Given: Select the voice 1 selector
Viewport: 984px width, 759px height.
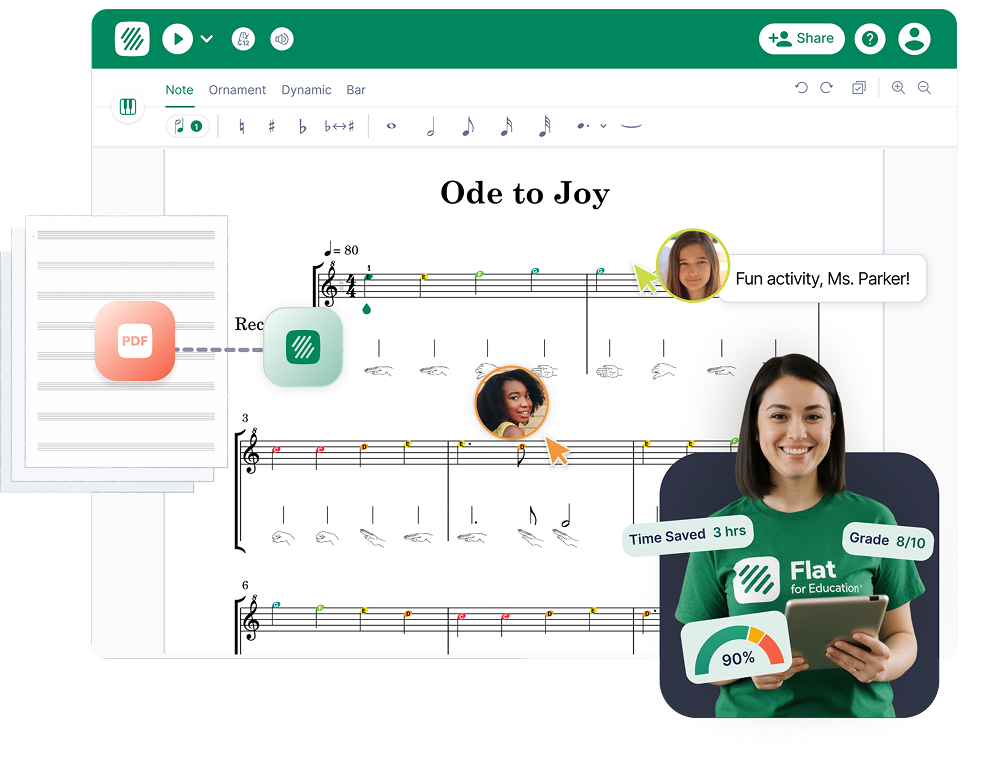Looking at the screenshot, I should 187,126.
